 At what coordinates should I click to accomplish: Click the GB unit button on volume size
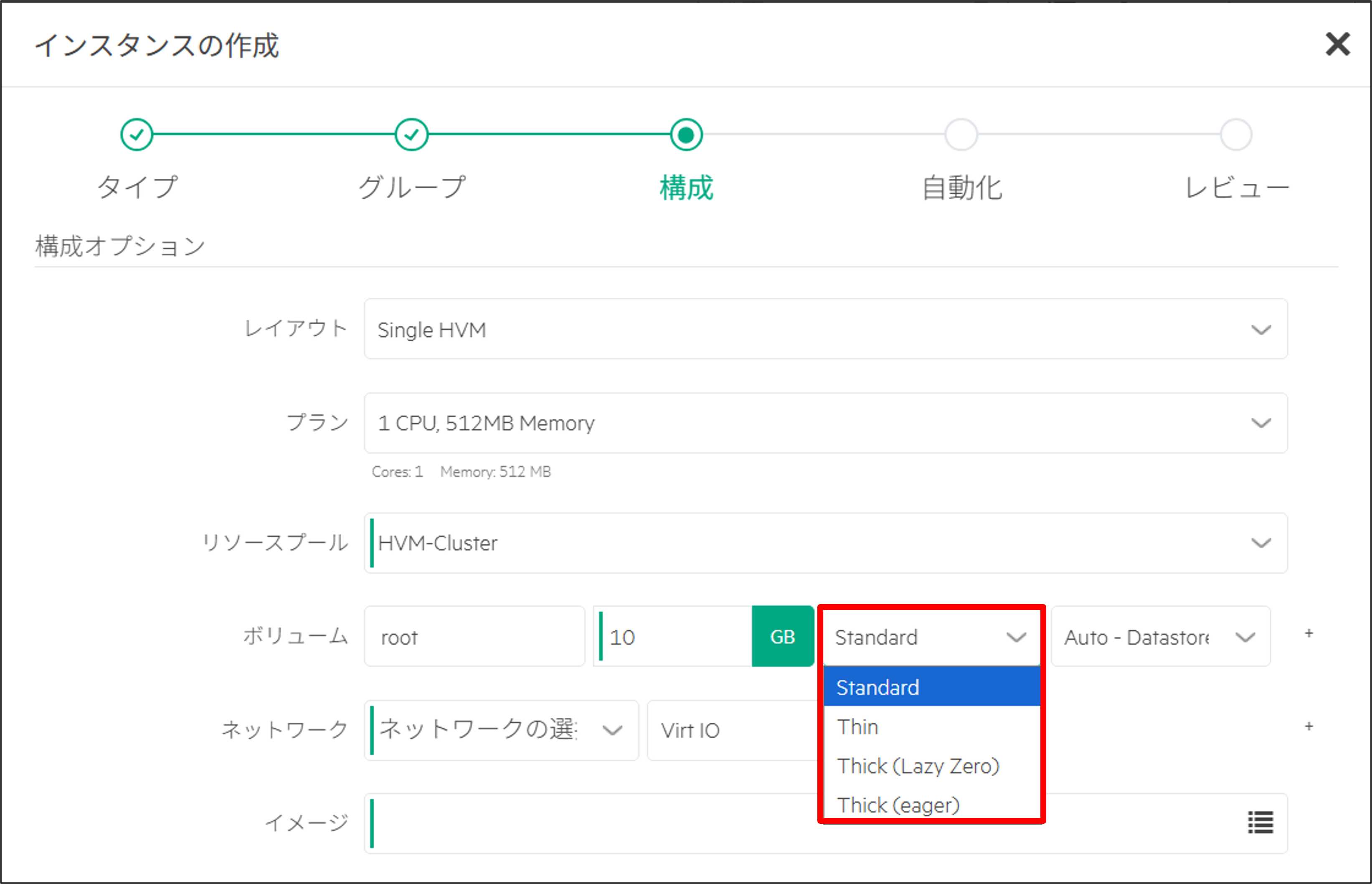[x=782, y=636]
